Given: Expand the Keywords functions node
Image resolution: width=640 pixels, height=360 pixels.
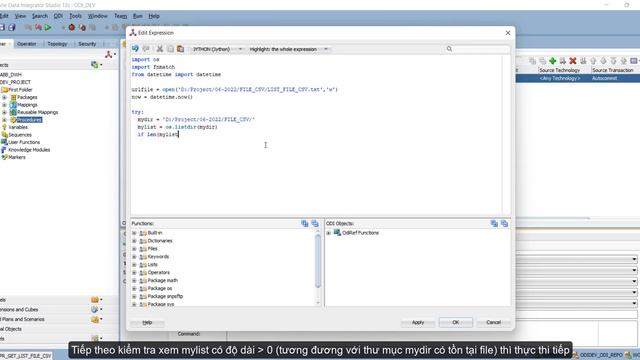Looking at the screenshot, I should (x=134, y=257).
